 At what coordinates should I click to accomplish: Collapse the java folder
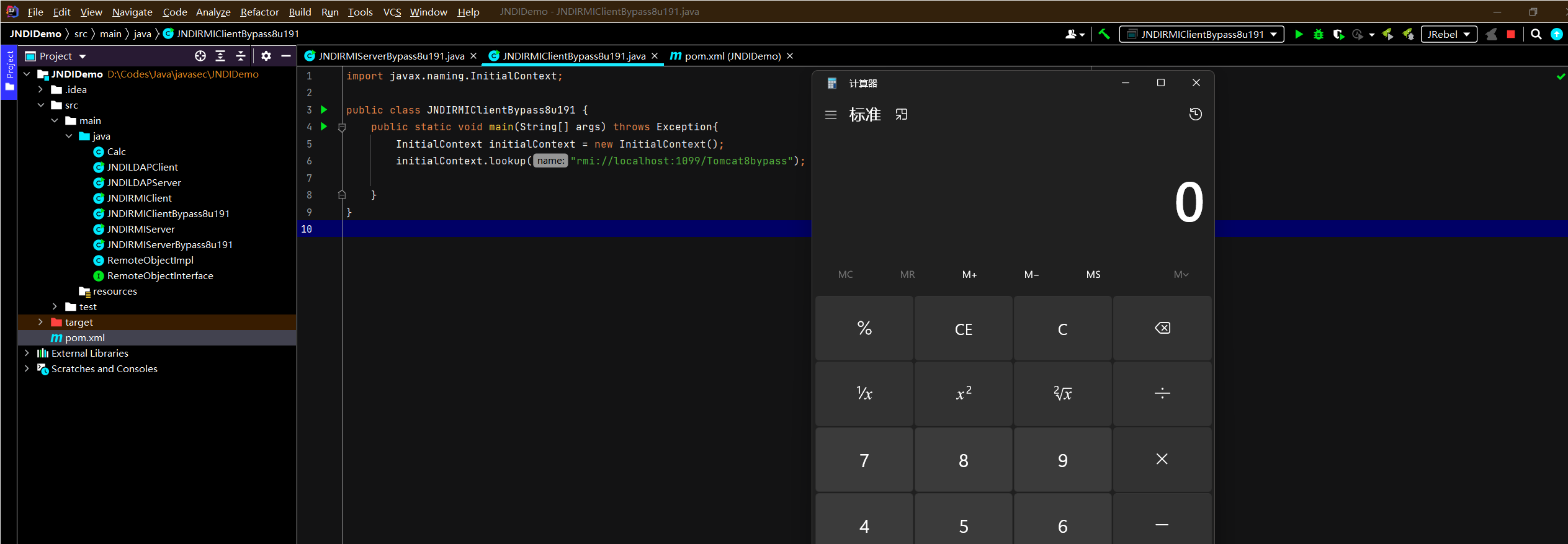pyautogui.click(x=68, y=136)
